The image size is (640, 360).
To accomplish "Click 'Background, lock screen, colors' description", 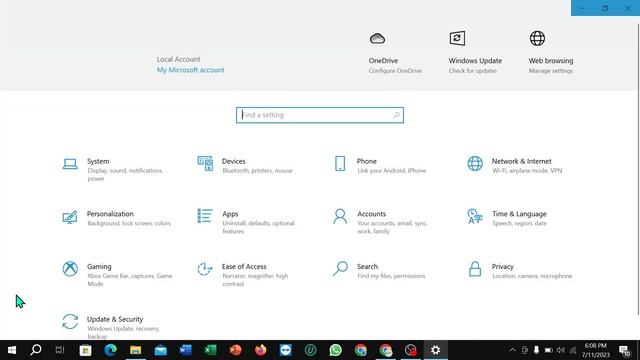I will (x=129, y=223).
